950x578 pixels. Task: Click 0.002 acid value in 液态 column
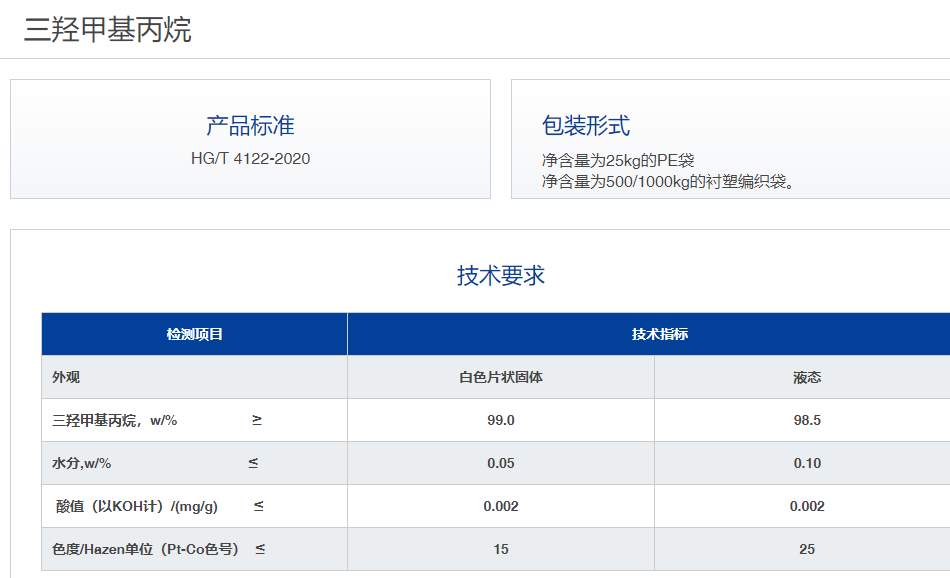click(x=807, y=507)
